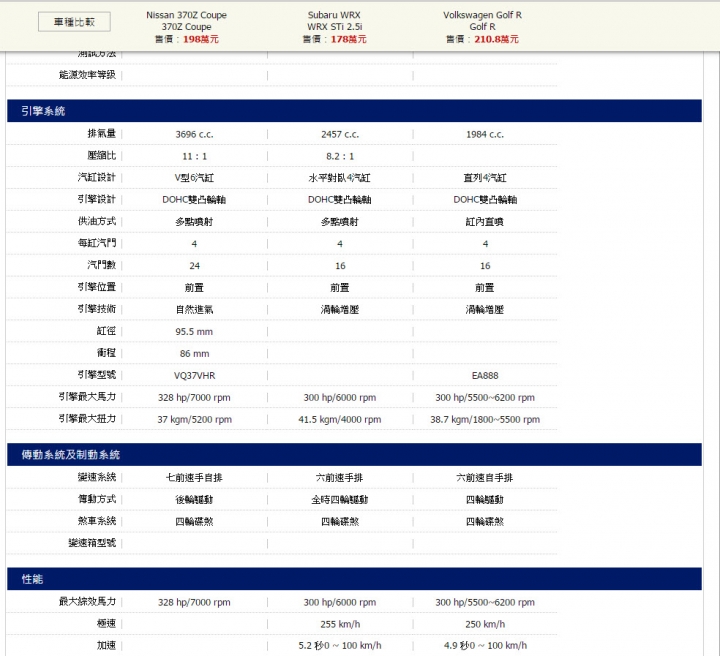
Task: Select the 水平對臥4汽缸 cell
Action: 340,178
